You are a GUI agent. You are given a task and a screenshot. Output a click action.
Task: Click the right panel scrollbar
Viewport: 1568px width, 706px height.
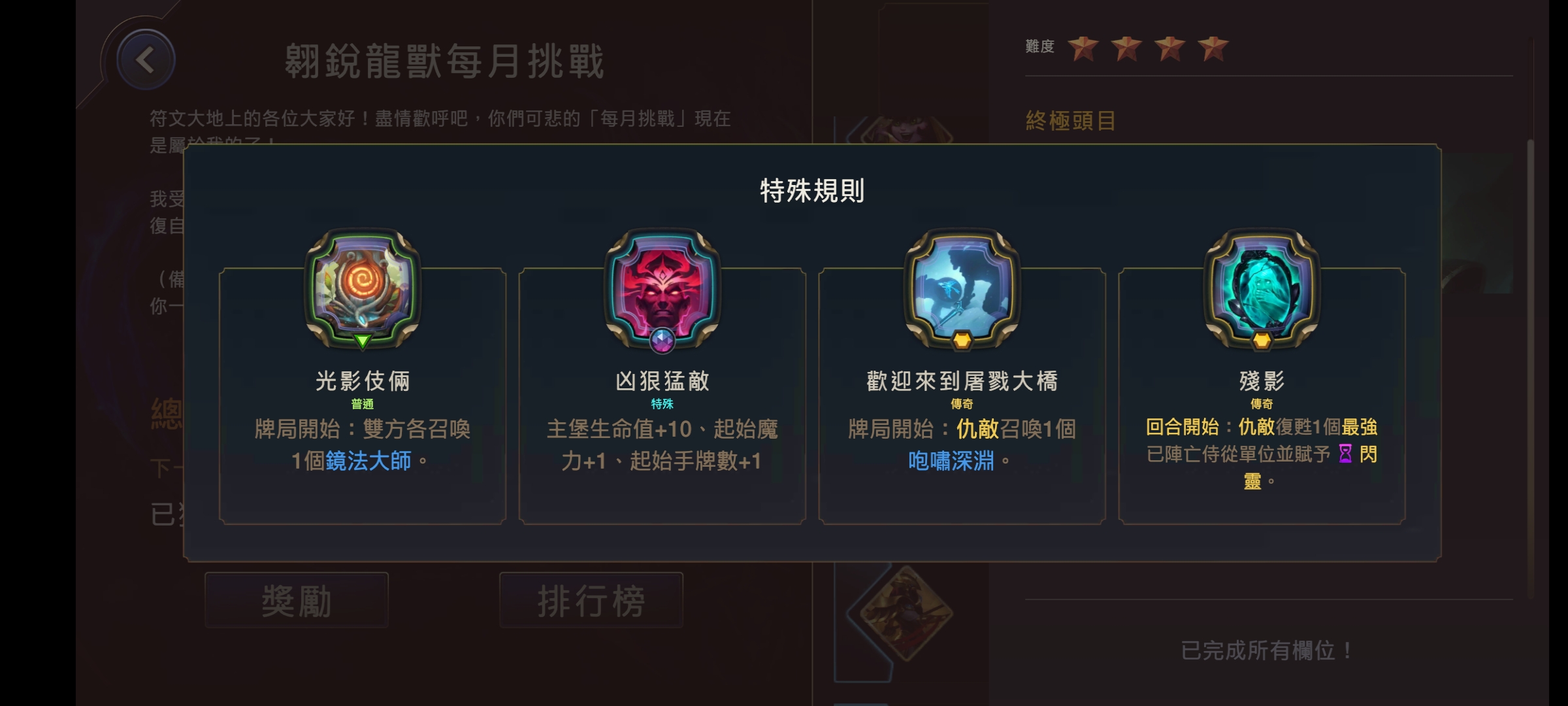(x=1530, y=368)
